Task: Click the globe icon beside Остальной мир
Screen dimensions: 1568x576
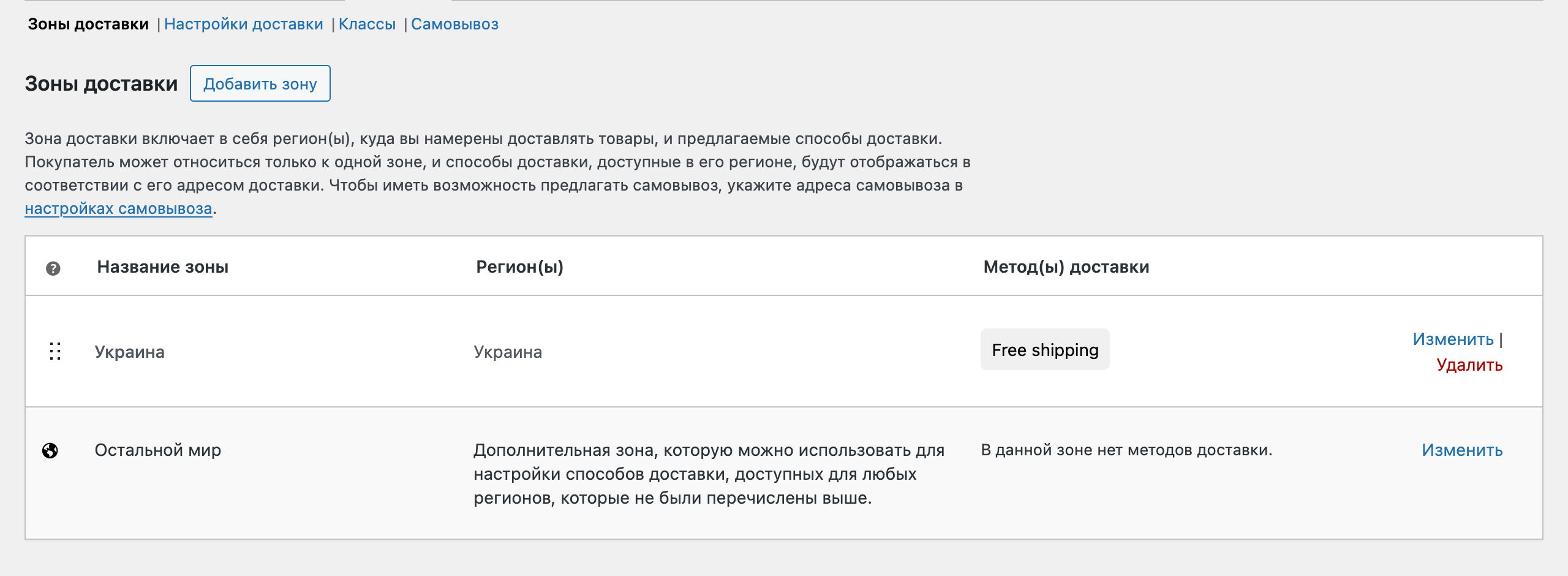Action: click(50, 451)
